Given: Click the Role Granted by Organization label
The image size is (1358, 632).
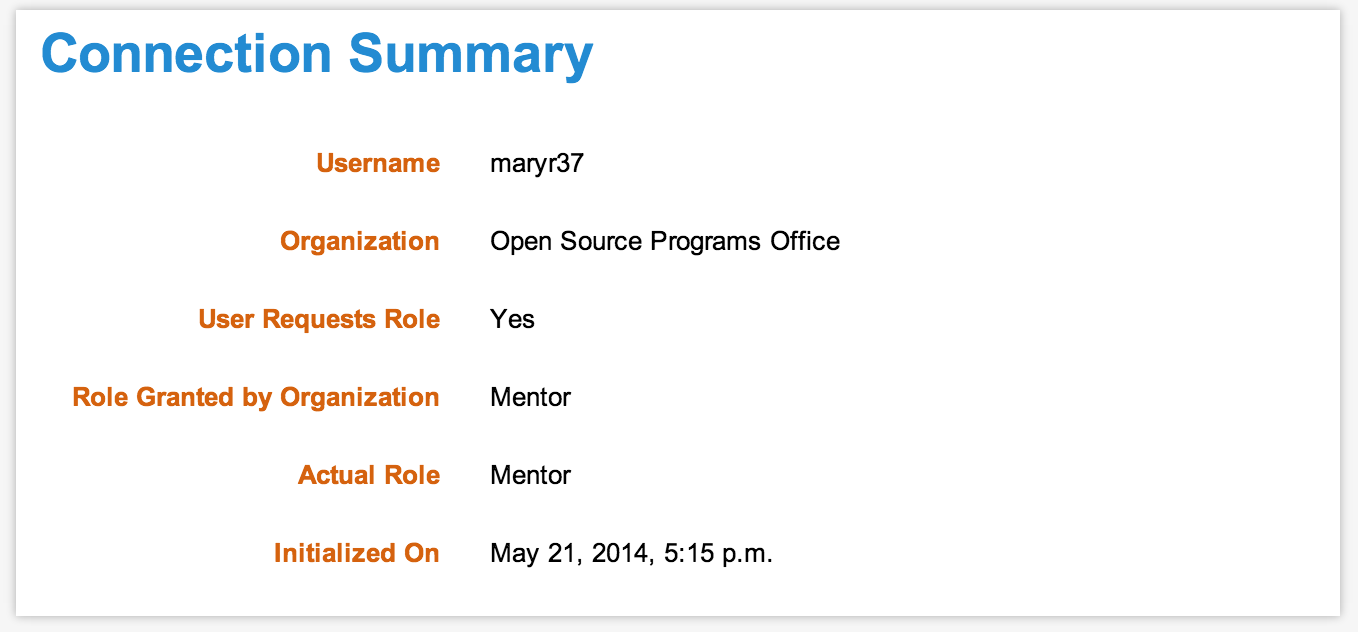Looking at the screenshot, I should coord(256,397).
